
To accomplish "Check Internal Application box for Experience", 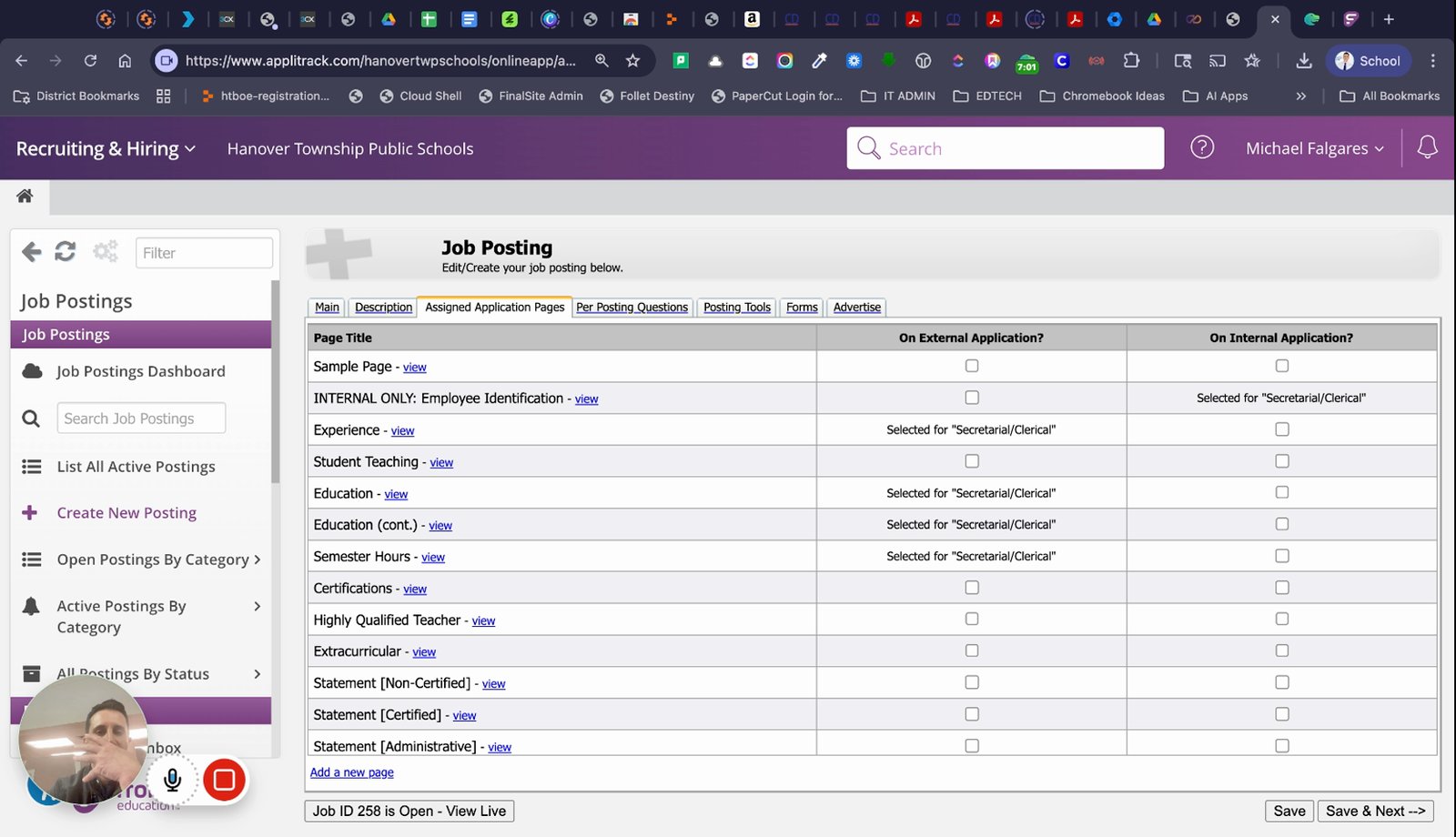I will pos(1282,429).
